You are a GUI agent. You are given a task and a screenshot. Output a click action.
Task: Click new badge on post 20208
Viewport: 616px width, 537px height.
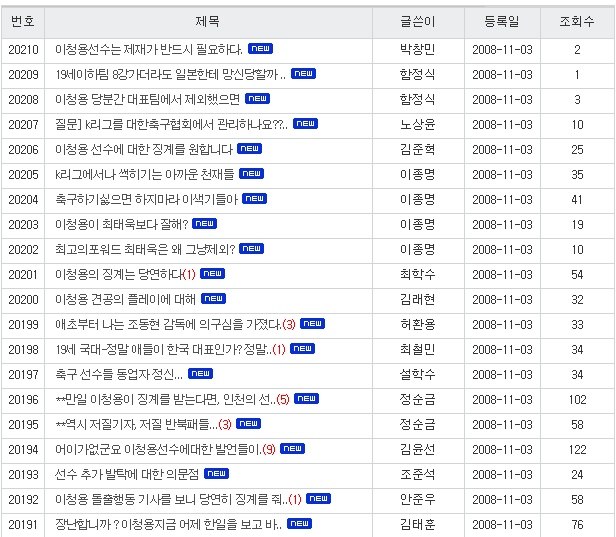[257, 98]
